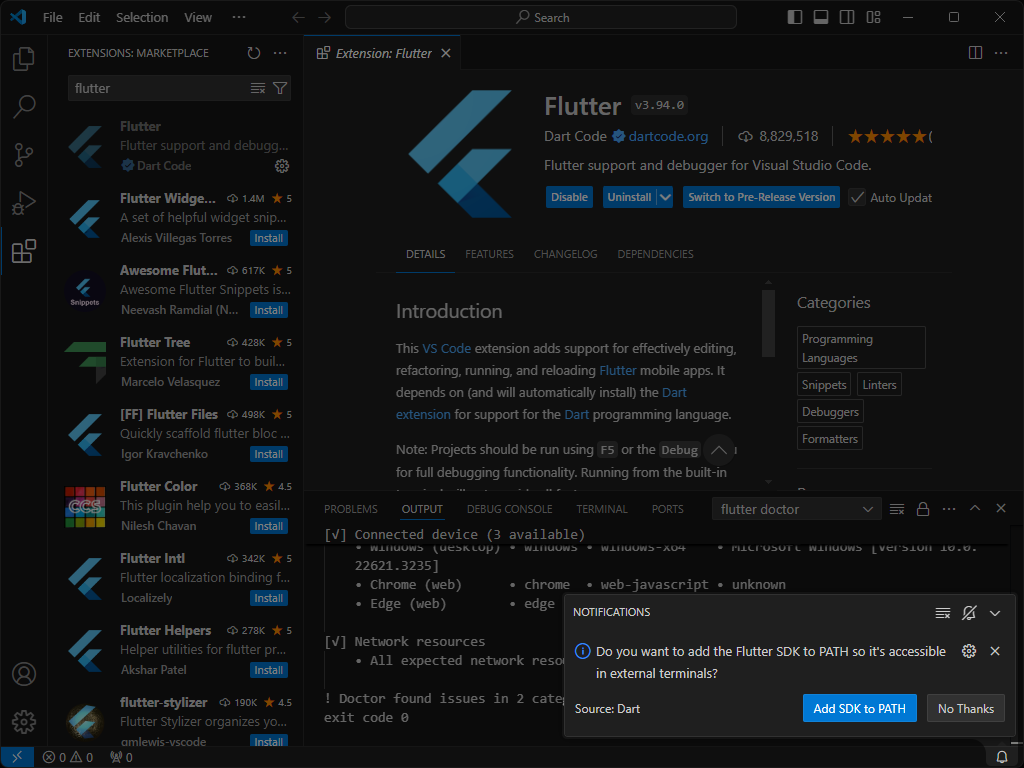
Task: Open File menu
Action: 52,18
